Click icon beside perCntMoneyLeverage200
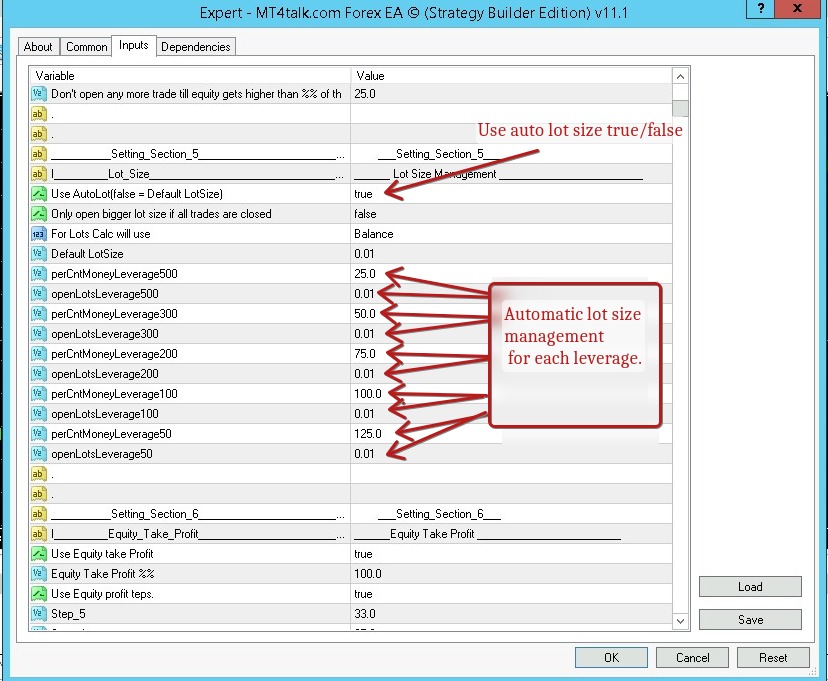 [x=39, y=354]
